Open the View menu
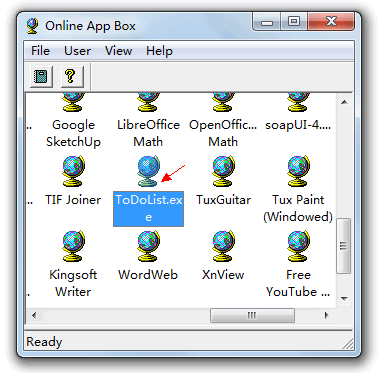379x373 pixels. click(118, 51)
